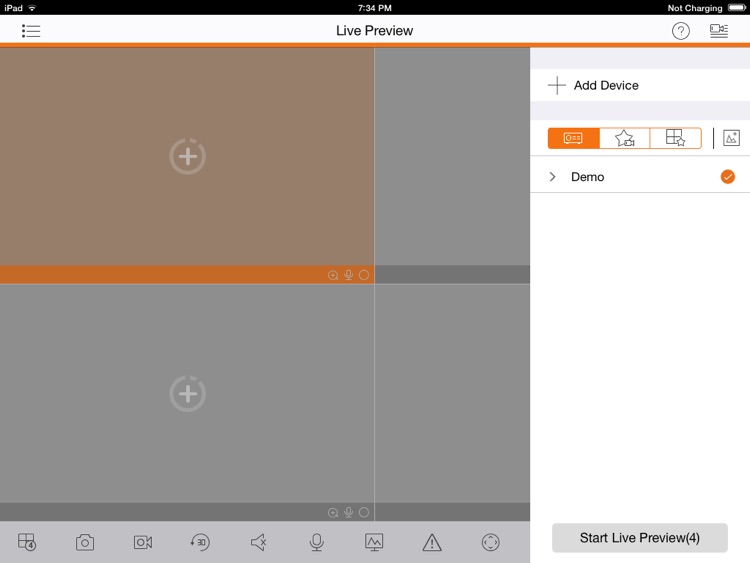Uncheck the Demo device checkmark
This screenshot has height=563, width=750.
(x=728, y=177)
